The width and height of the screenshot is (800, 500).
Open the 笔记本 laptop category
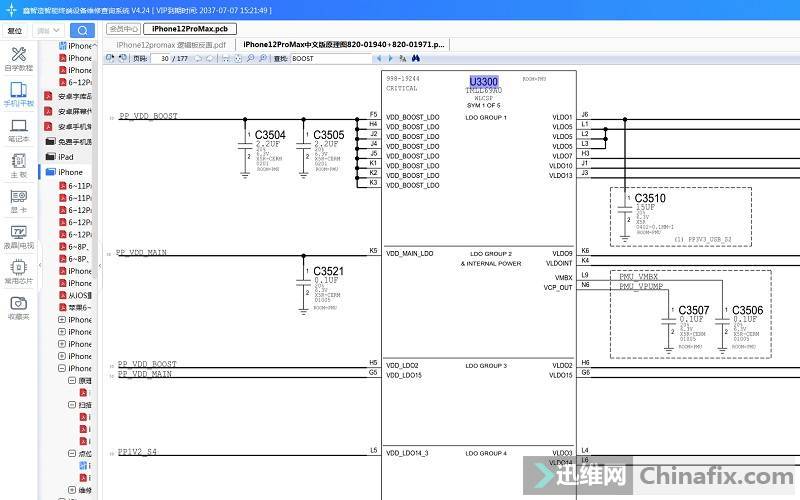click(18, 131)
